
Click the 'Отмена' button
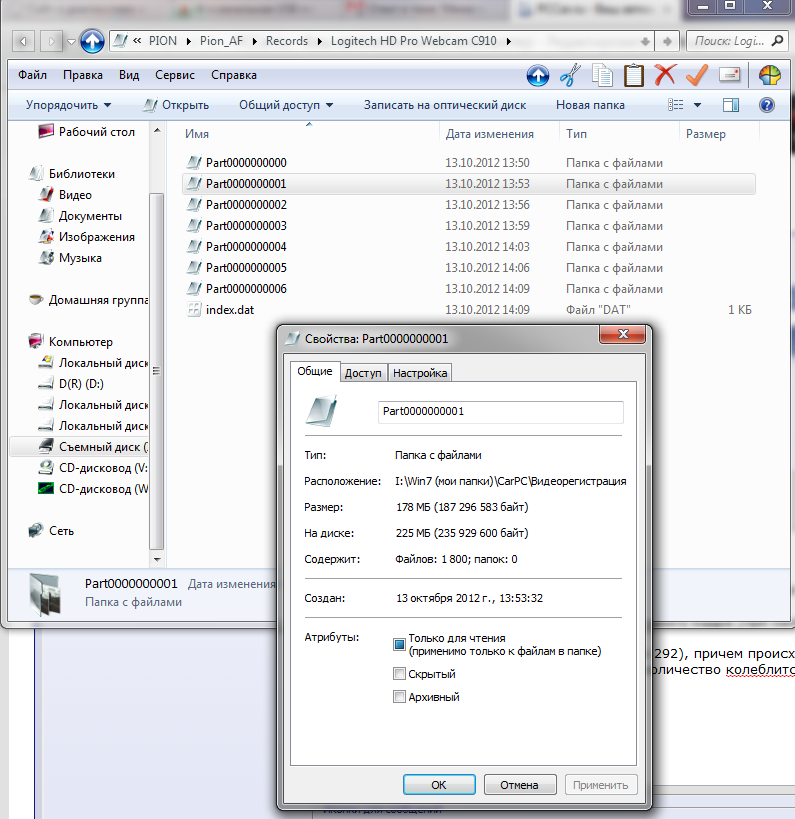click(x=519, y=784)
